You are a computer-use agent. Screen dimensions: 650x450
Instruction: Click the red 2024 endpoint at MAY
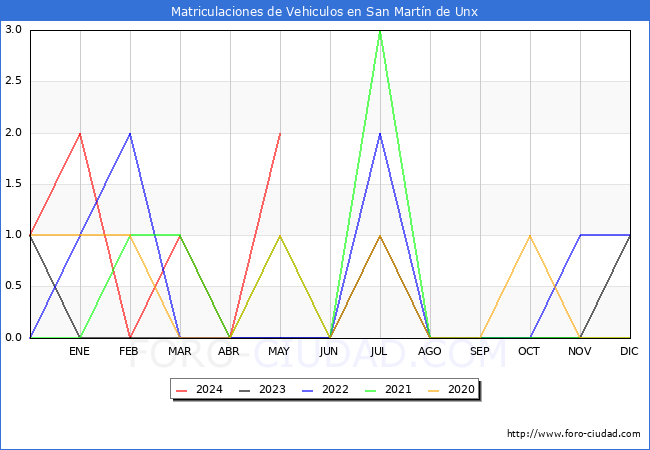click(281, 133)
